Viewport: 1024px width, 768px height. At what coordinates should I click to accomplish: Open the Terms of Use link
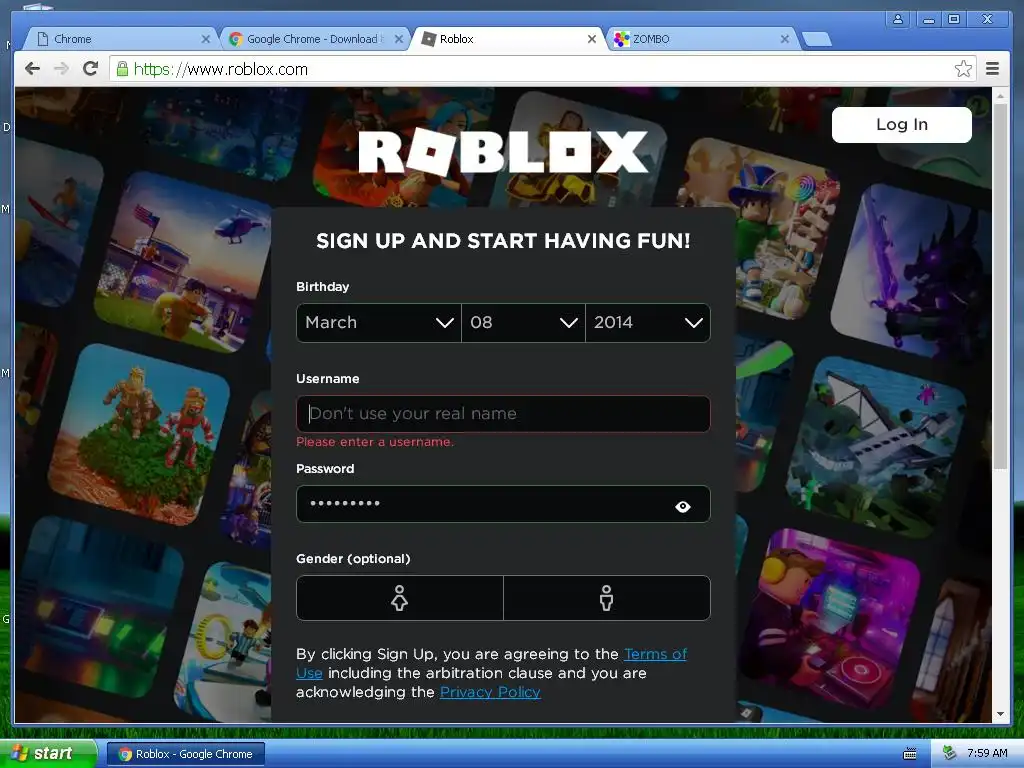(x=656, y=654)
